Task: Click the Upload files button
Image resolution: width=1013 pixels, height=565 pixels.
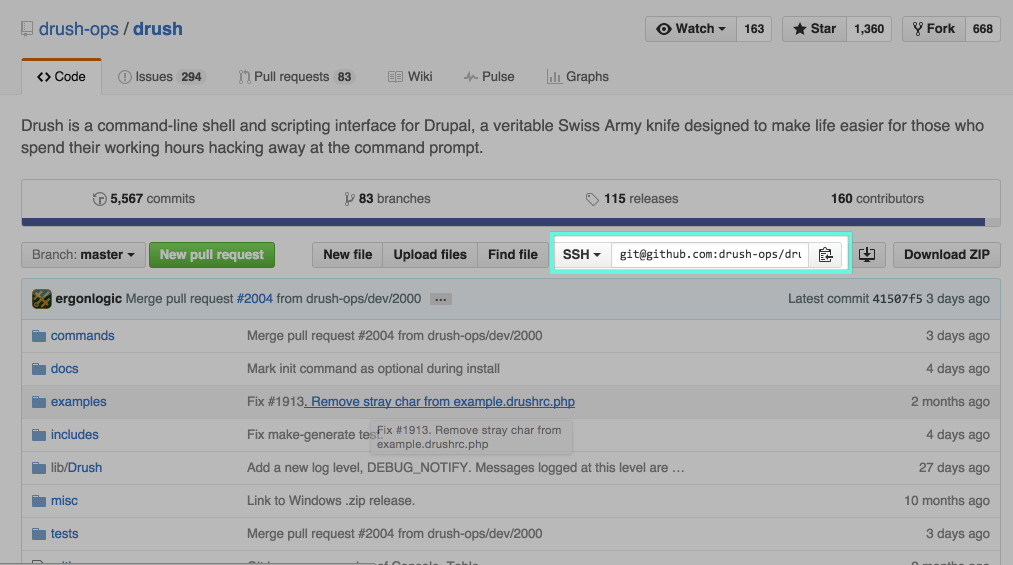Action: 430,254
